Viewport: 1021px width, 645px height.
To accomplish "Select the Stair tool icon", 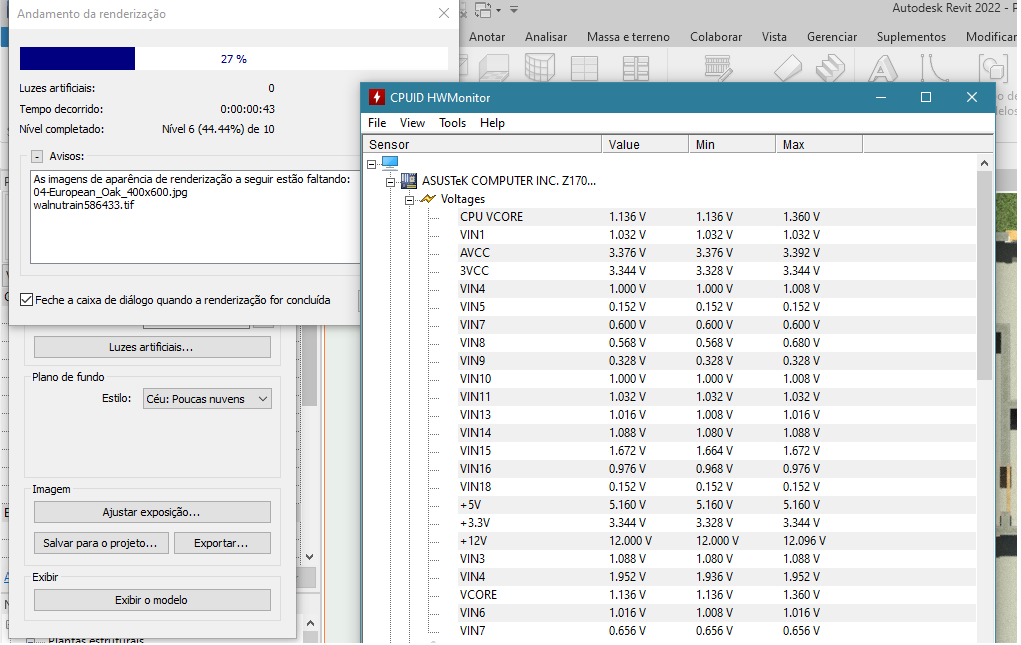I will tap(830, 68).
